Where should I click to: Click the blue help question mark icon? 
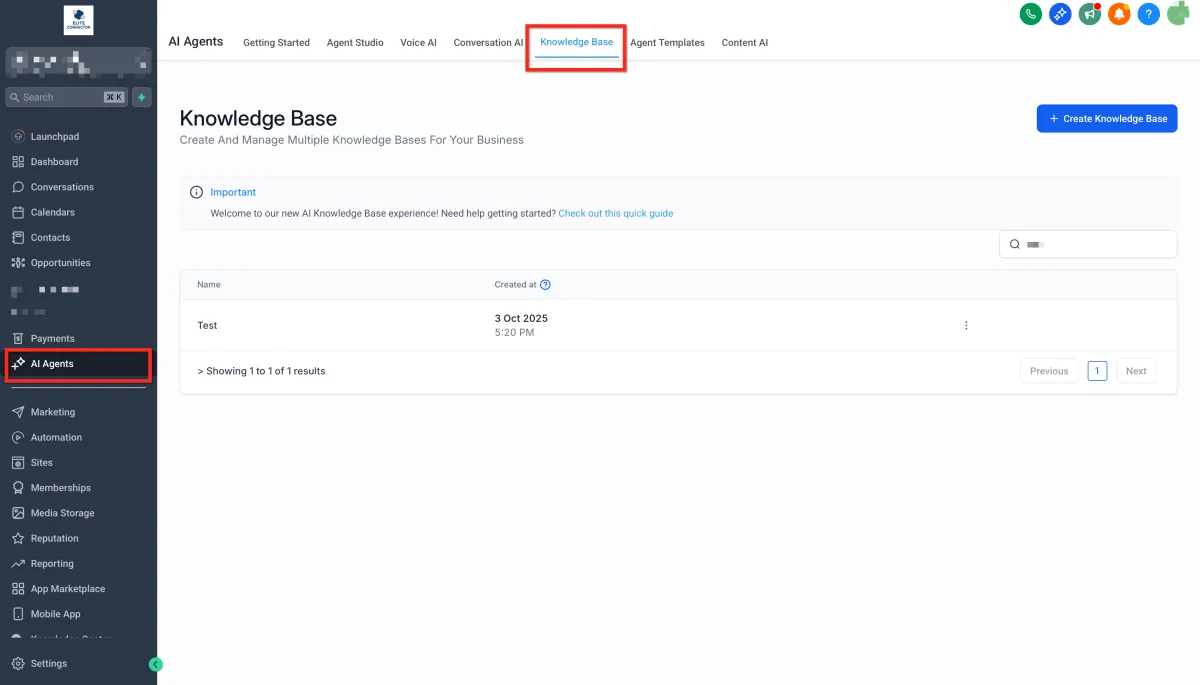point(1149,14)
